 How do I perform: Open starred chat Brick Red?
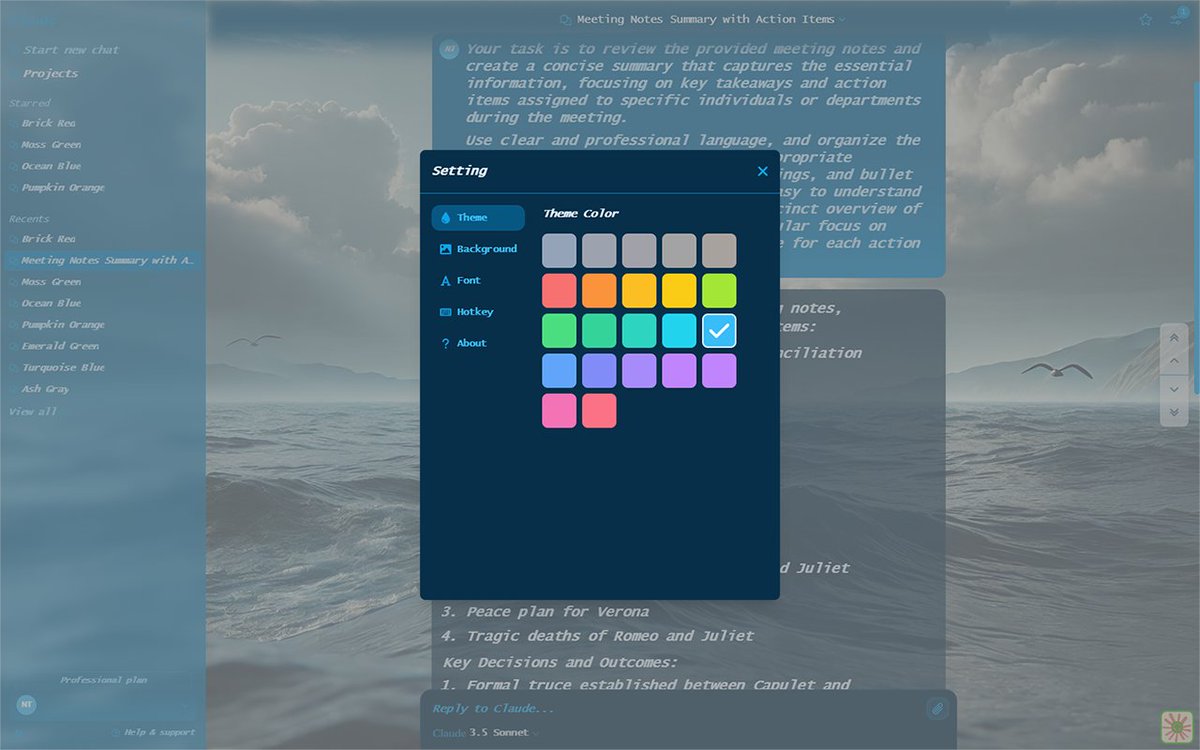click(48, 124)
